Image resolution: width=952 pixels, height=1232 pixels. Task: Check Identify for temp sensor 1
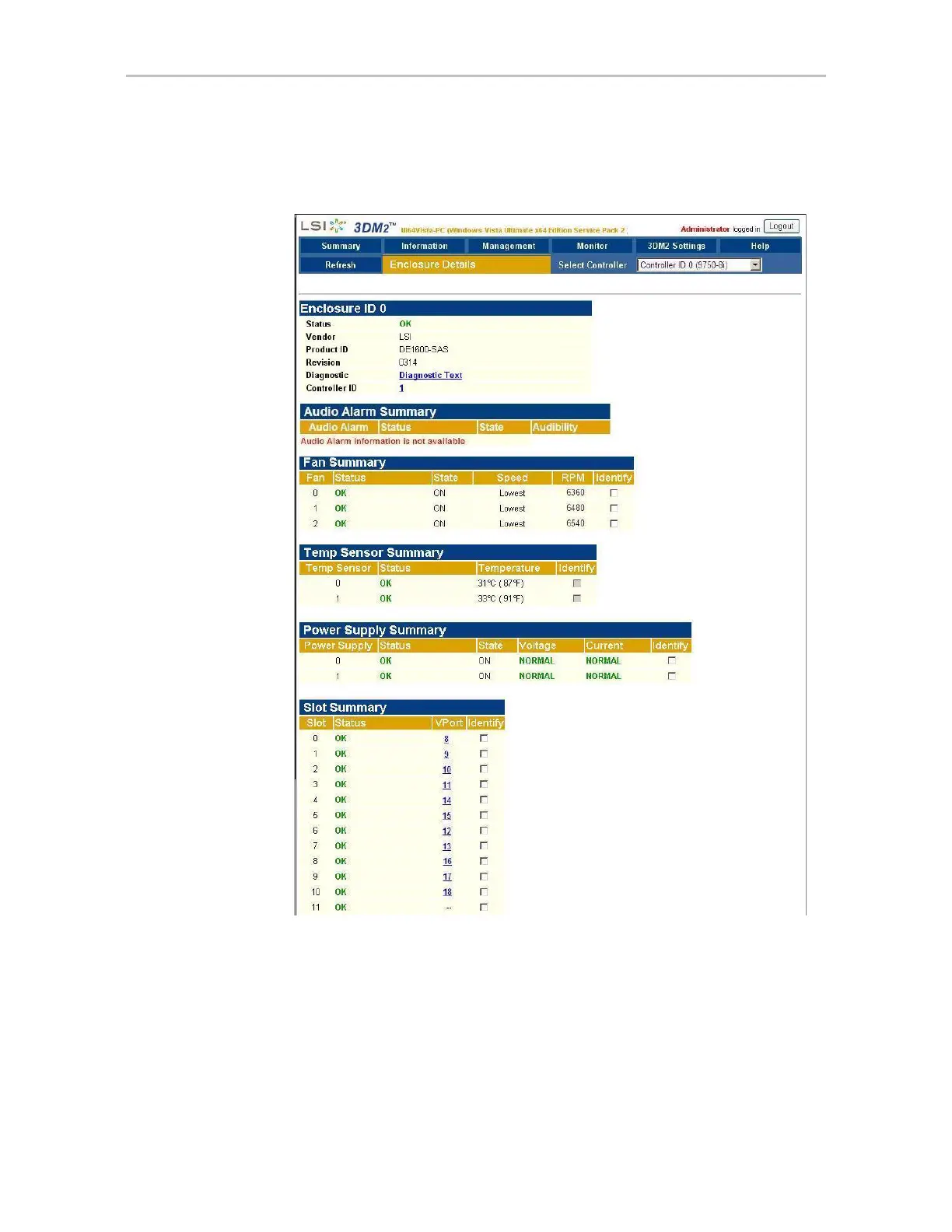tap(576, 599)
